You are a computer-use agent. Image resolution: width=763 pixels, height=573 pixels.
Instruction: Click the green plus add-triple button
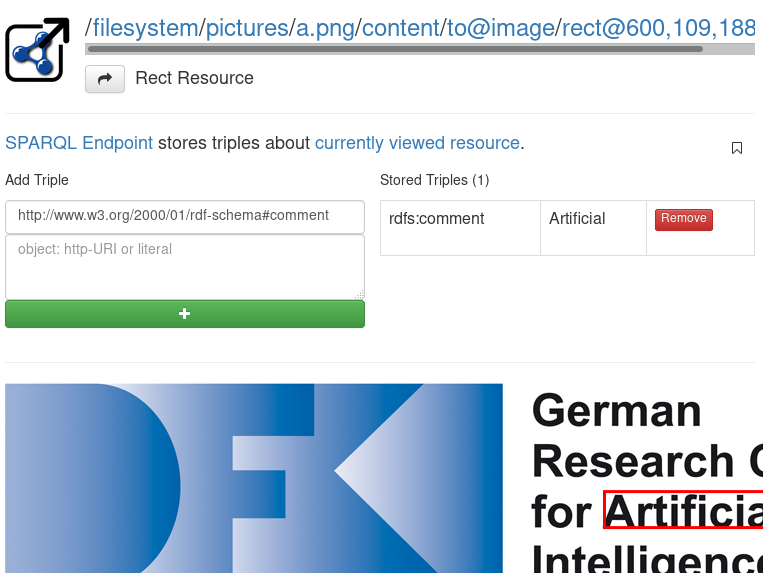[185, 314]
